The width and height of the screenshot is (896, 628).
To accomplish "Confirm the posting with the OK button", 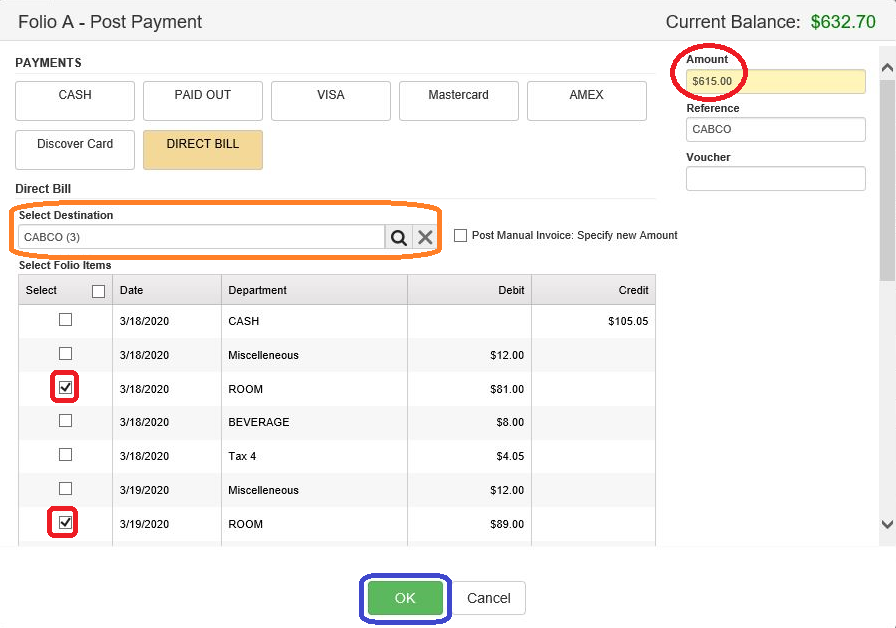I will [404, 598].
